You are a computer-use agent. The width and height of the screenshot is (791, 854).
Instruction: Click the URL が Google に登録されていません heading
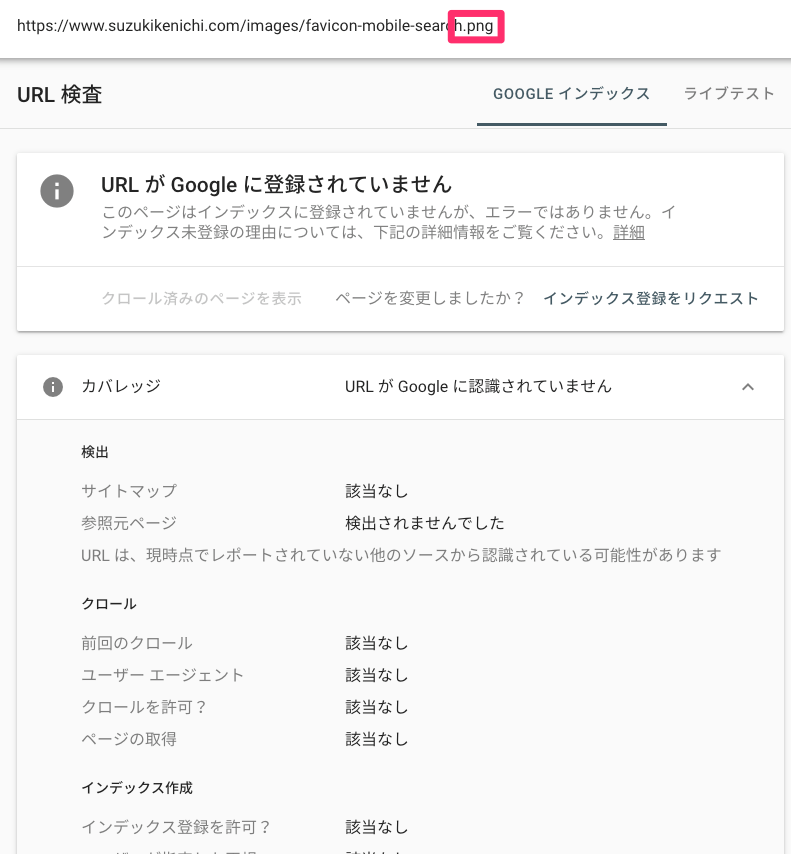pos(276,185)
